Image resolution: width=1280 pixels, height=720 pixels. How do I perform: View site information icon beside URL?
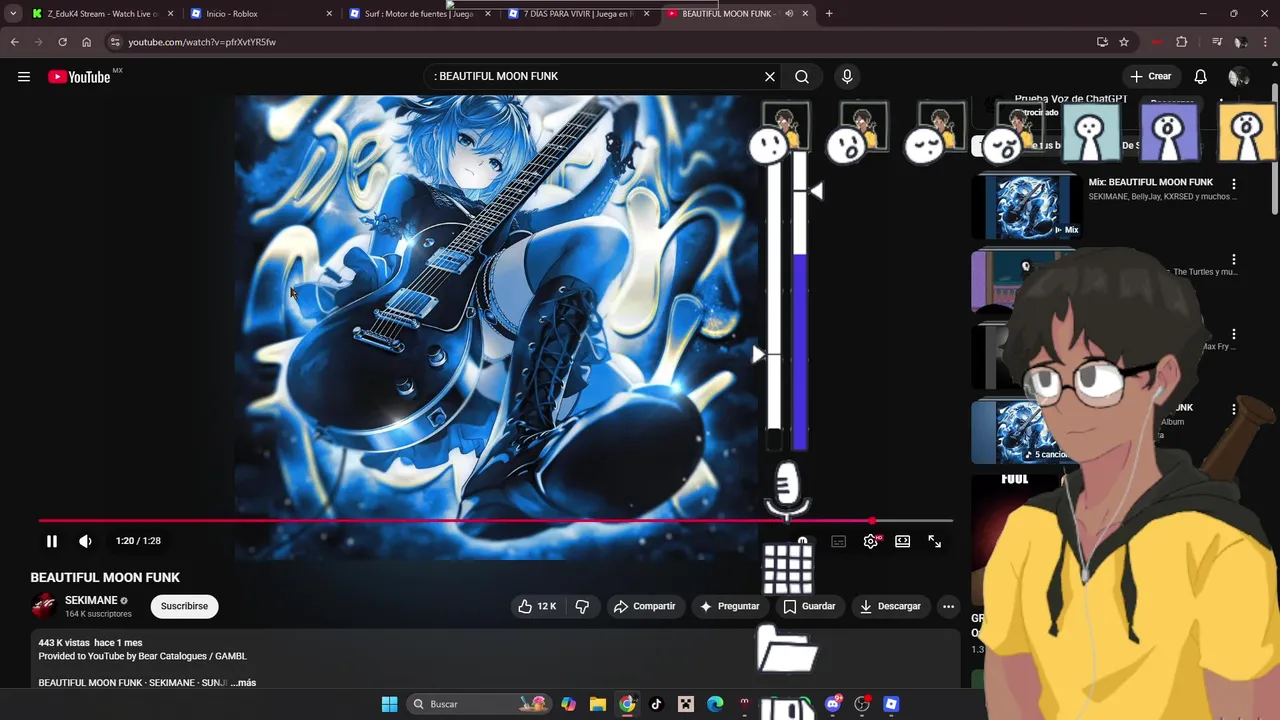tap(115, 42)
